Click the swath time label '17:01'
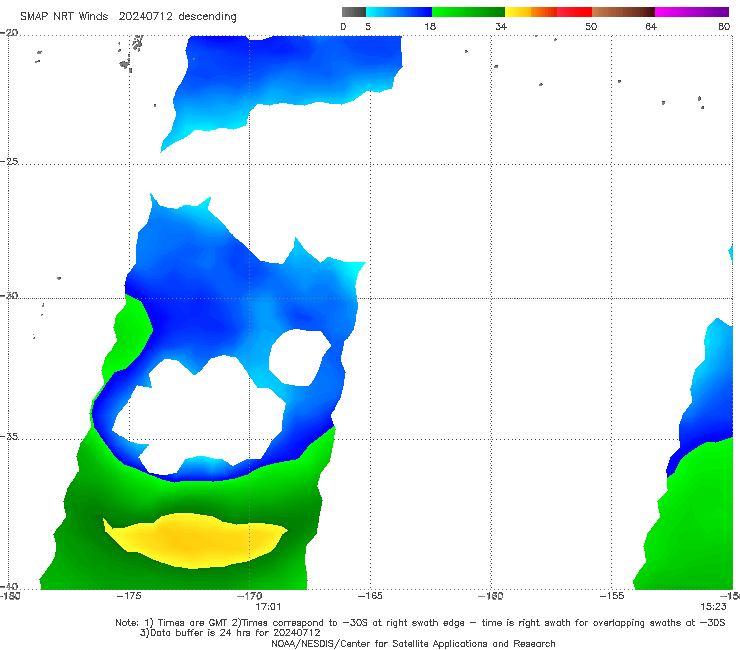The height and width of the screenshot is (650, 740). tap(268, 607)
